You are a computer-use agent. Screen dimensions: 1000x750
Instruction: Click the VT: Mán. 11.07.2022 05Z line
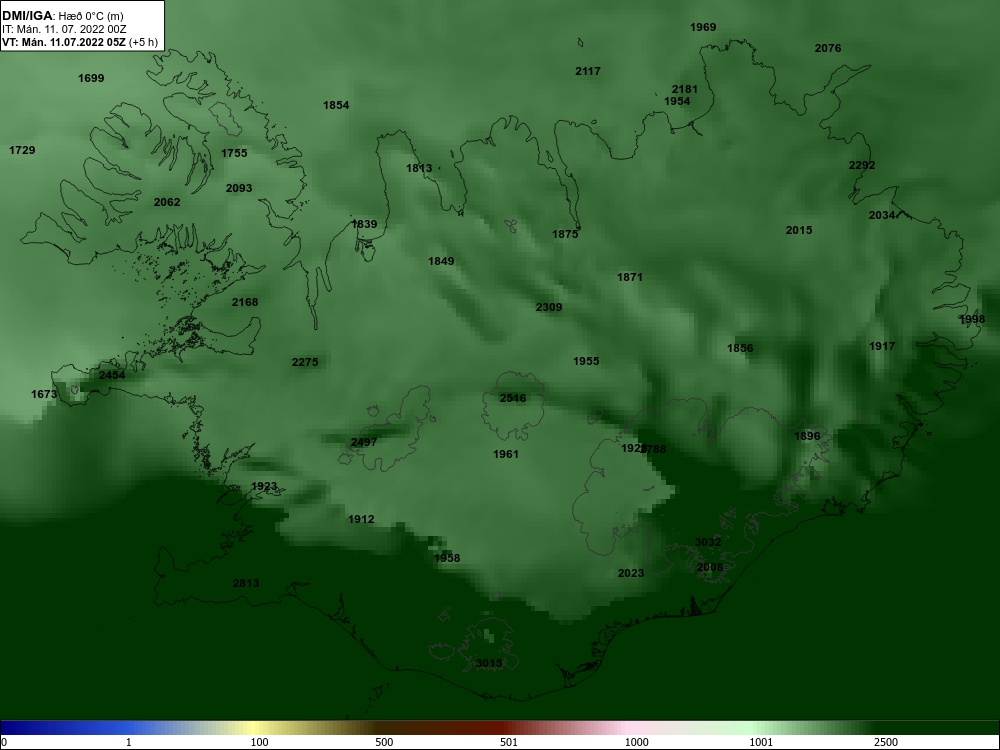(x=80, y=43)
